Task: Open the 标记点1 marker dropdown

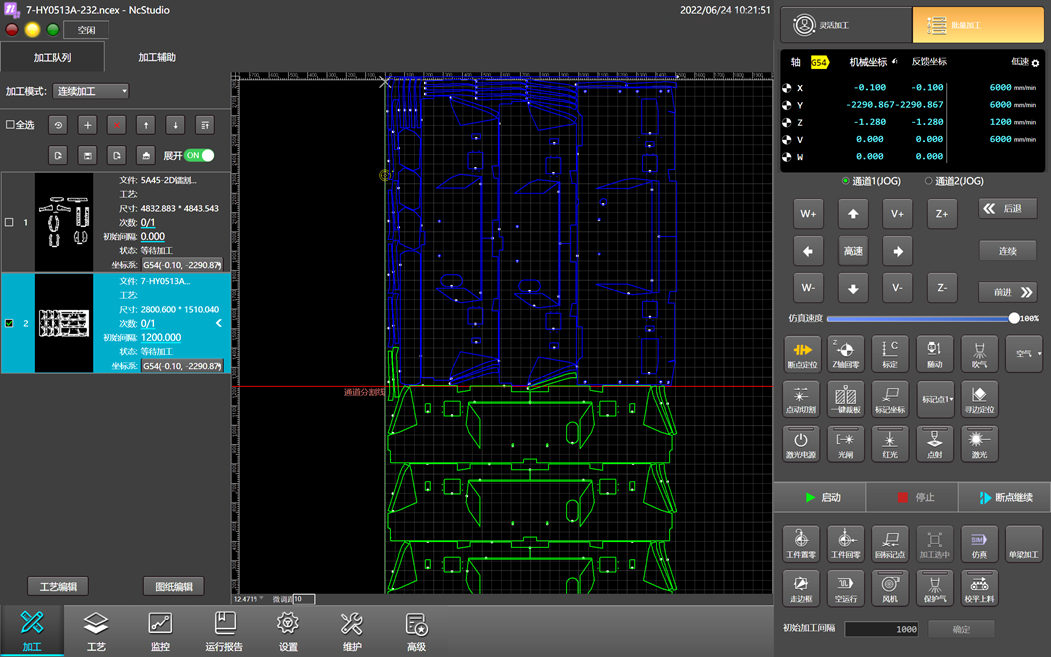Action: pyautogui.click(x=935, y=399)
